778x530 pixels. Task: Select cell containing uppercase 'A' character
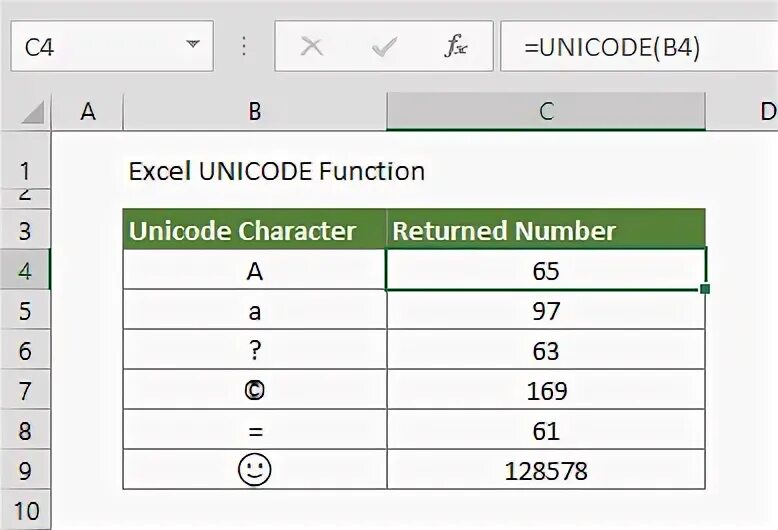pos(255,269)
